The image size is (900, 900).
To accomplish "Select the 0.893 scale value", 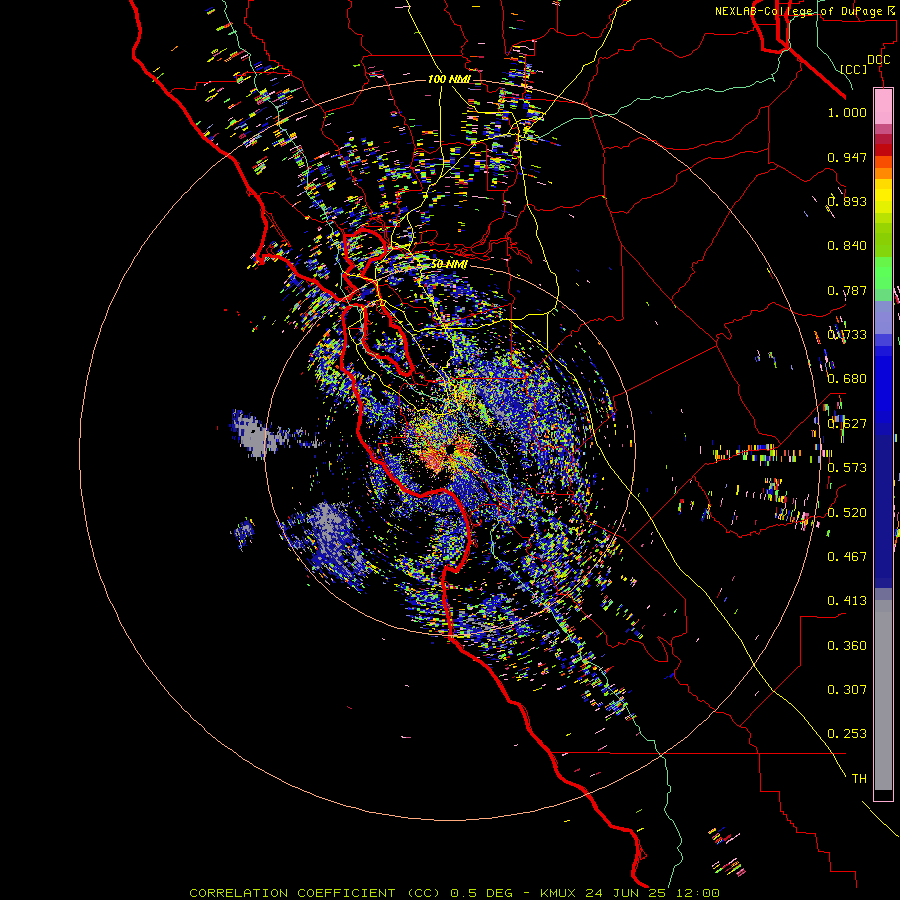I will click(x=847, y=201).
